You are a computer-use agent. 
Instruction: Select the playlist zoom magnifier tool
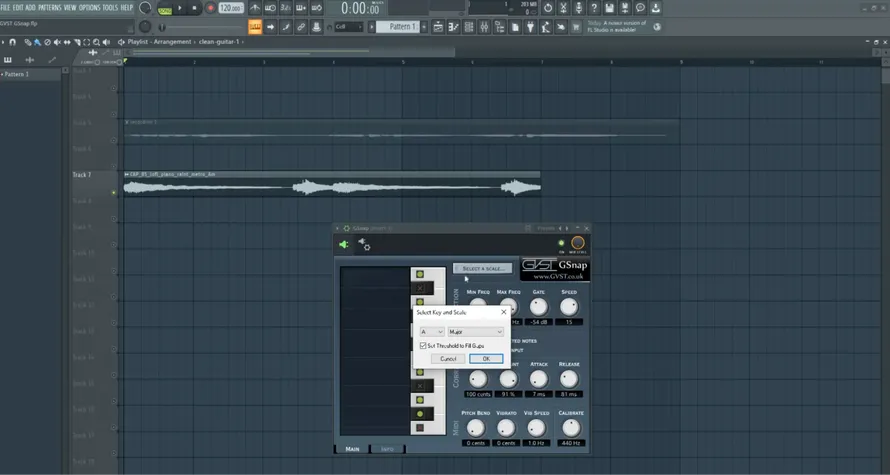coord(96,42)
